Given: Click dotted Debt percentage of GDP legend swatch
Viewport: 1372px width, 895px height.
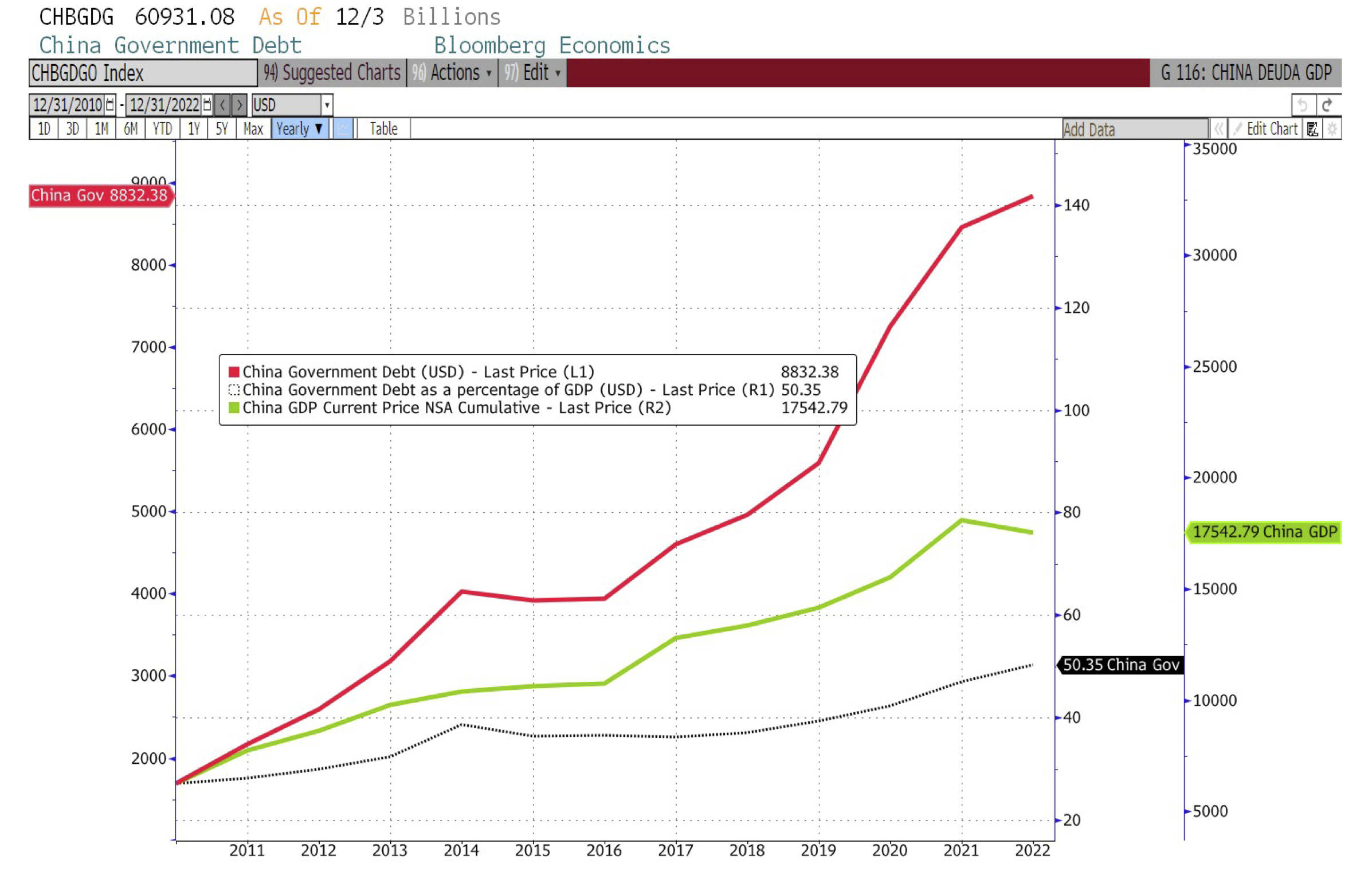Looking at the screenshot, I should click(234, 390).
